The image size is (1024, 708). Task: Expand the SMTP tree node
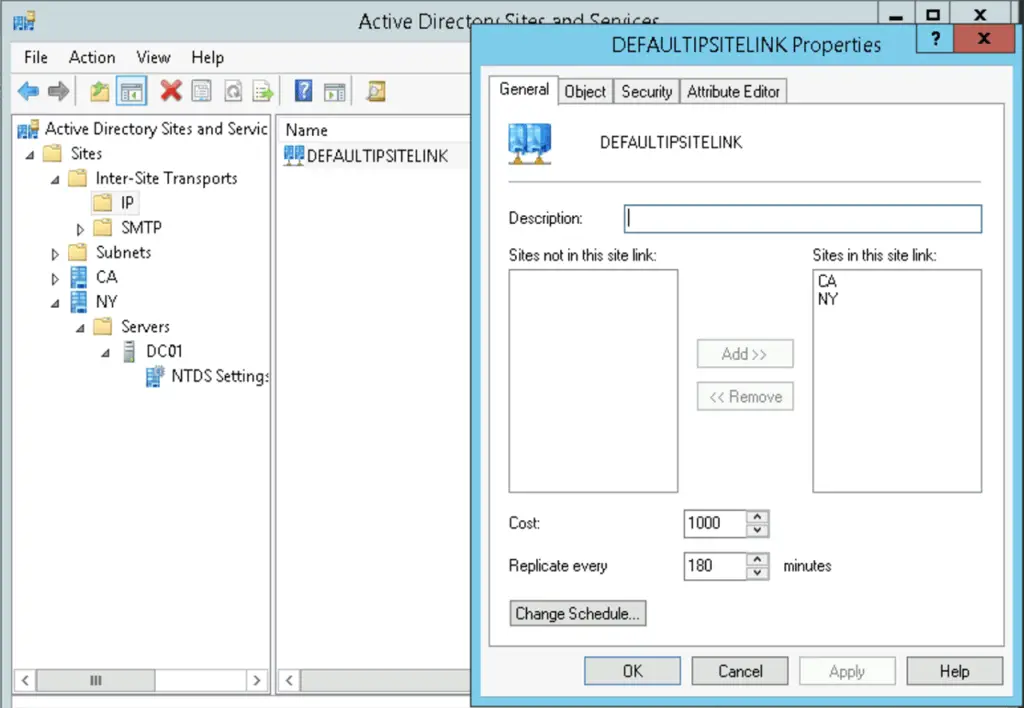click(80, 229)
